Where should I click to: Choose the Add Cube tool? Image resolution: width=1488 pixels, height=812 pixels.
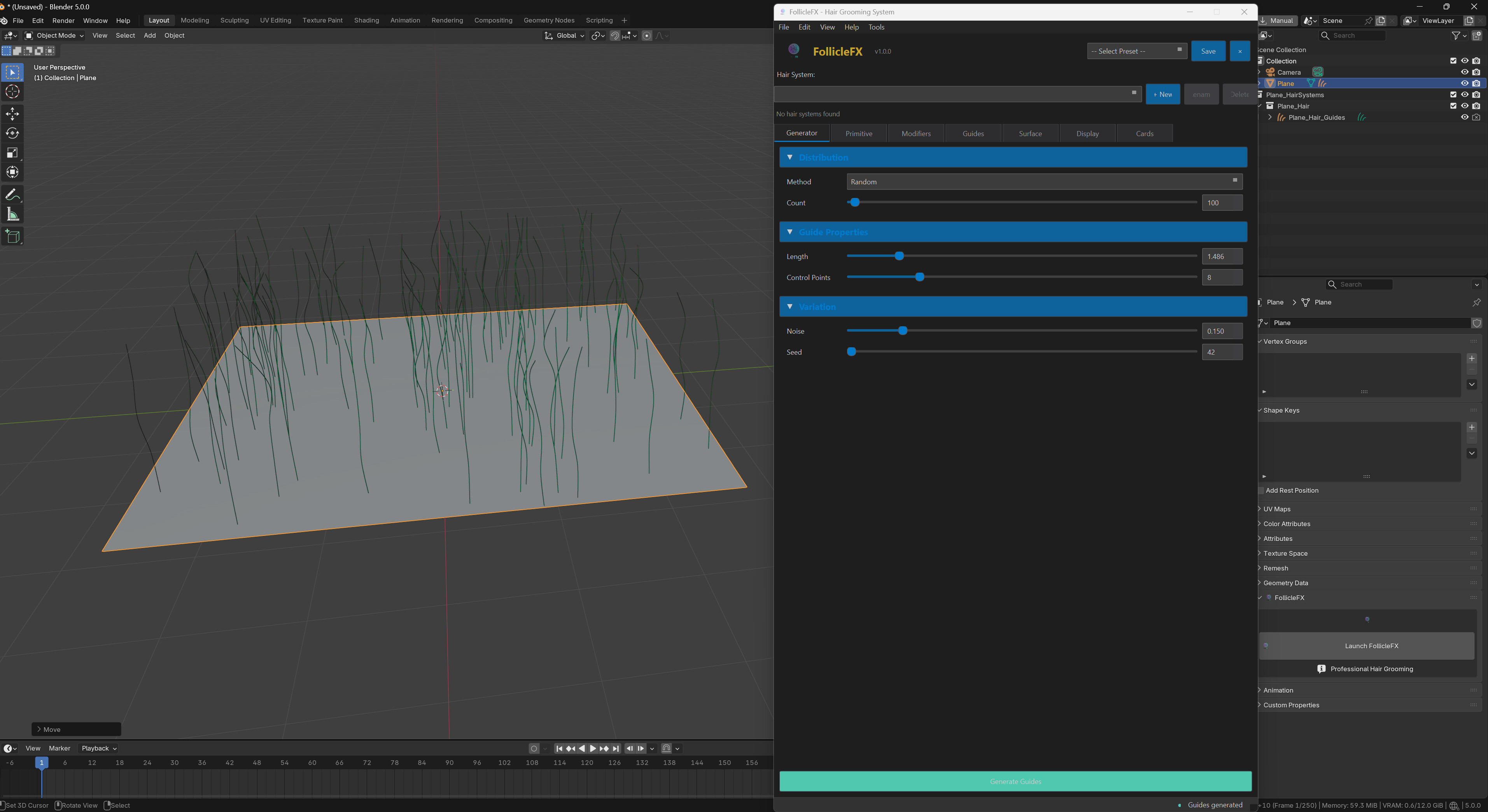click(12, 237)
